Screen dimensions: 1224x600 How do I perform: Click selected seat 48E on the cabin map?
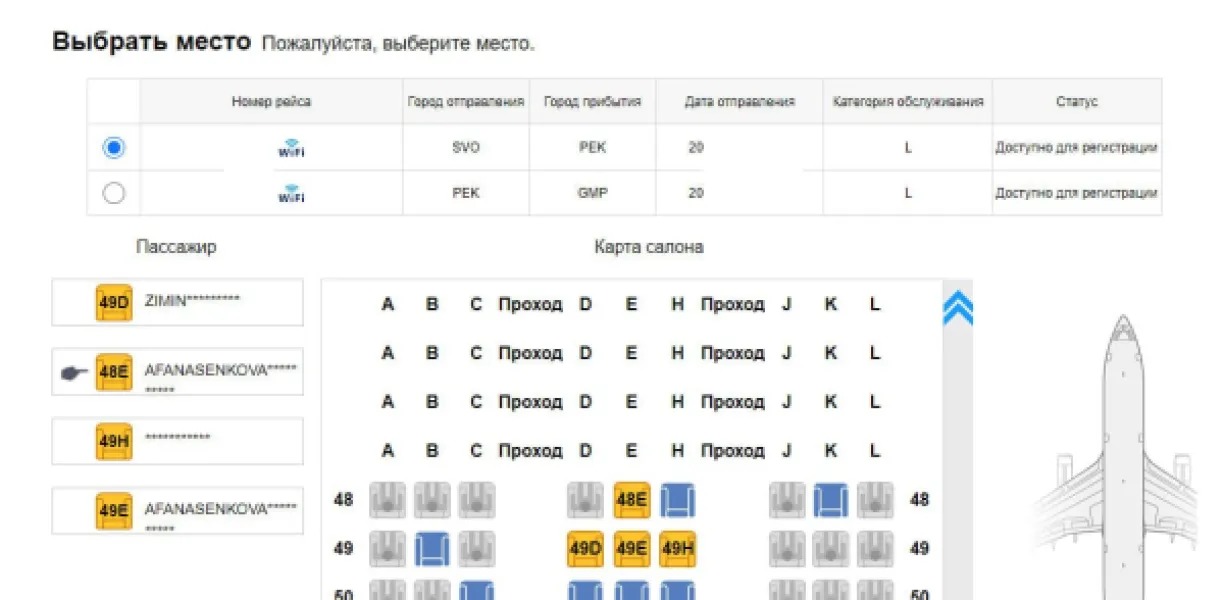click(632, 500)
